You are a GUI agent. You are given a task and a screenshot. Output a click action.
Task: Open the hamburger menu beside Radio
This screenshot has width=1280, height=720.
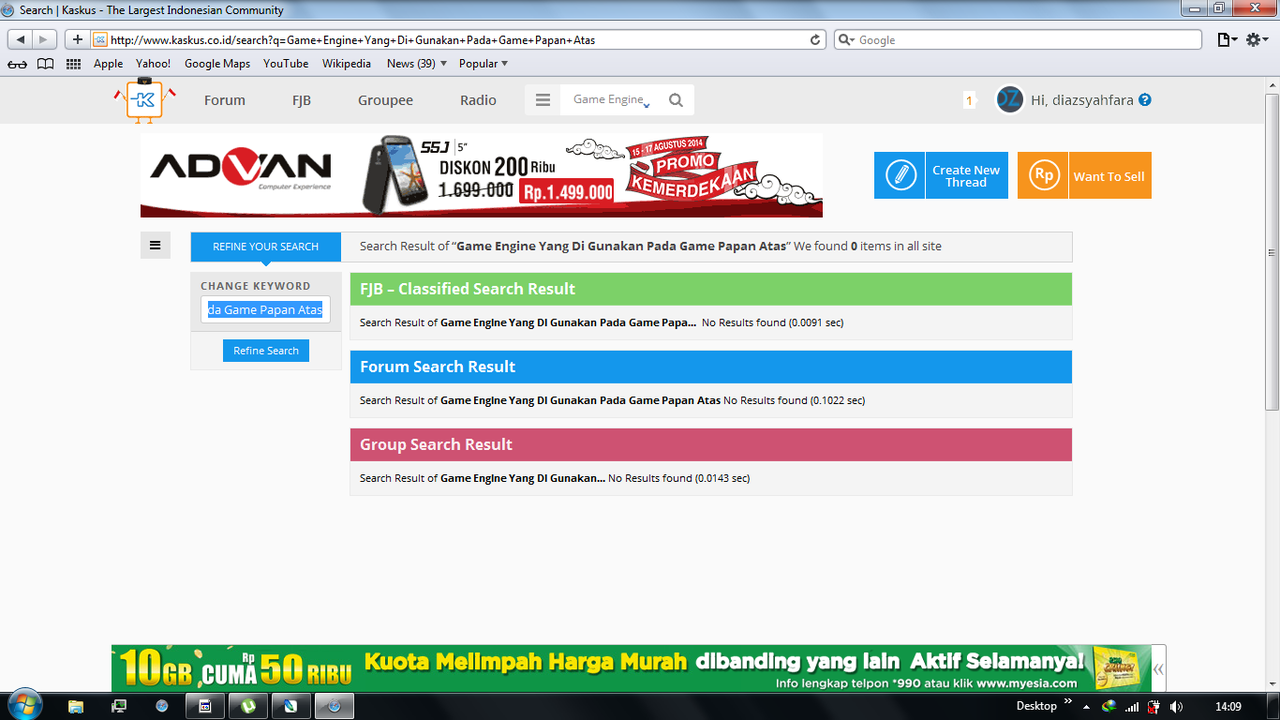point(543,100)
